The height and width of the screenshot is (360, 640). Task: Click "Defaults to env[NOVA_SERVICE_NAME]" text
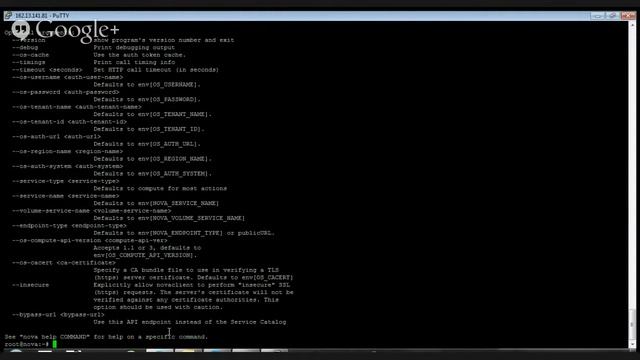click(x=156, y=203)
